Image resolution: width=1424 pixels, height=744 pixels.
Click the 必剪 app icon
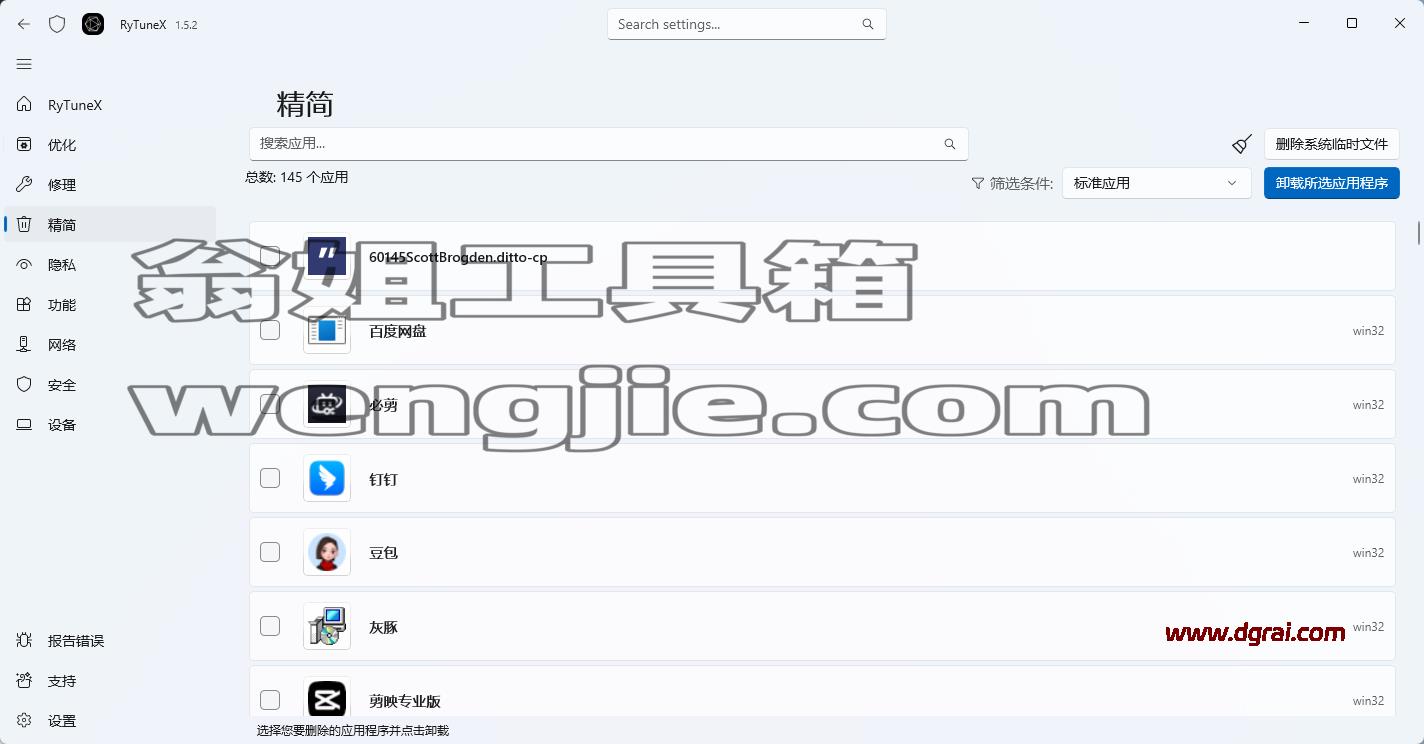(x=327, y=405)
